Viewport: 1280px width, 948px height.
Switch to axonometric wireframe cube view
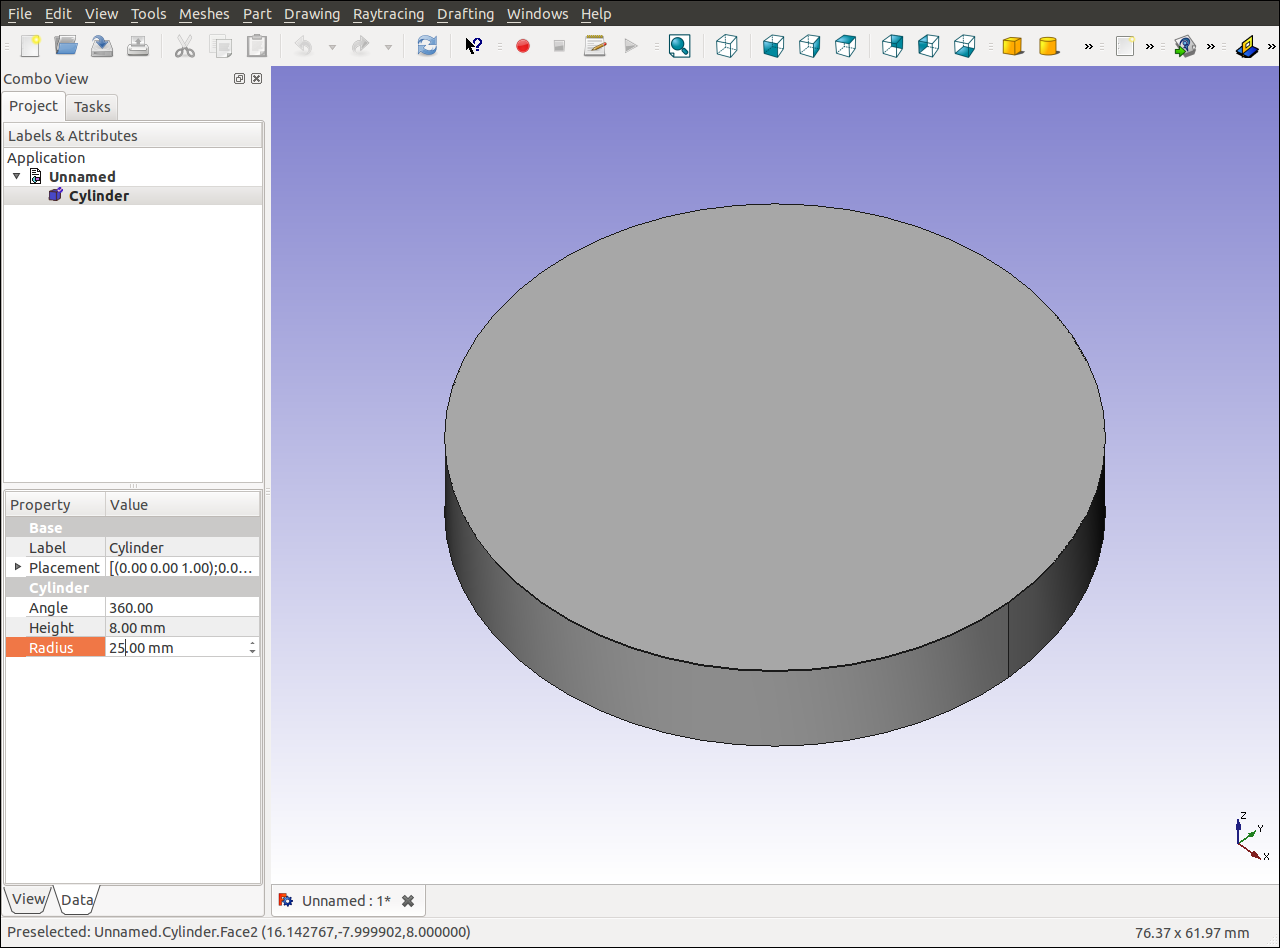click(727, 46)
